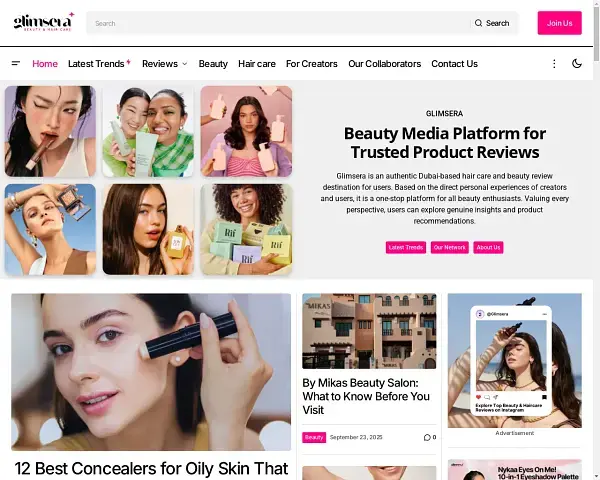The width and height of the screenshot is (600, 480).
Task: Click the About Us button
Action: [x=488, y=247]
